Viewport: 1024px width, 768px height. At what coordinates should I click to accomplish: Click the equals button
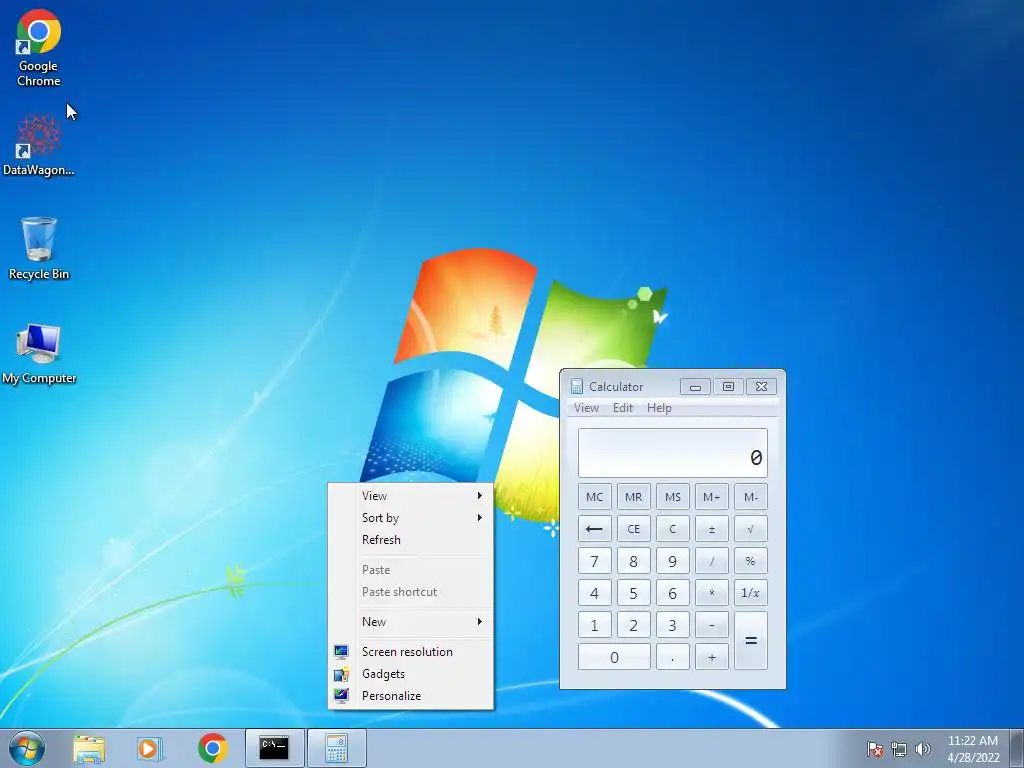(x=751, y=641)
